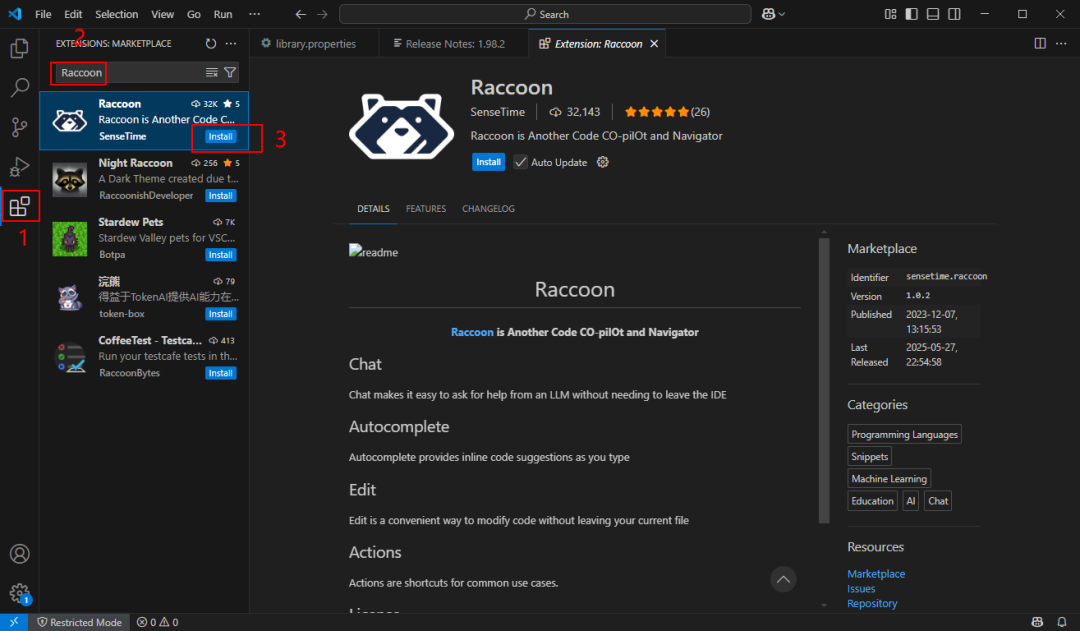Image resolution: width=1080 pixels, height=631 pixels.
Task: Toggle the bottom panel
Action: 933,14
